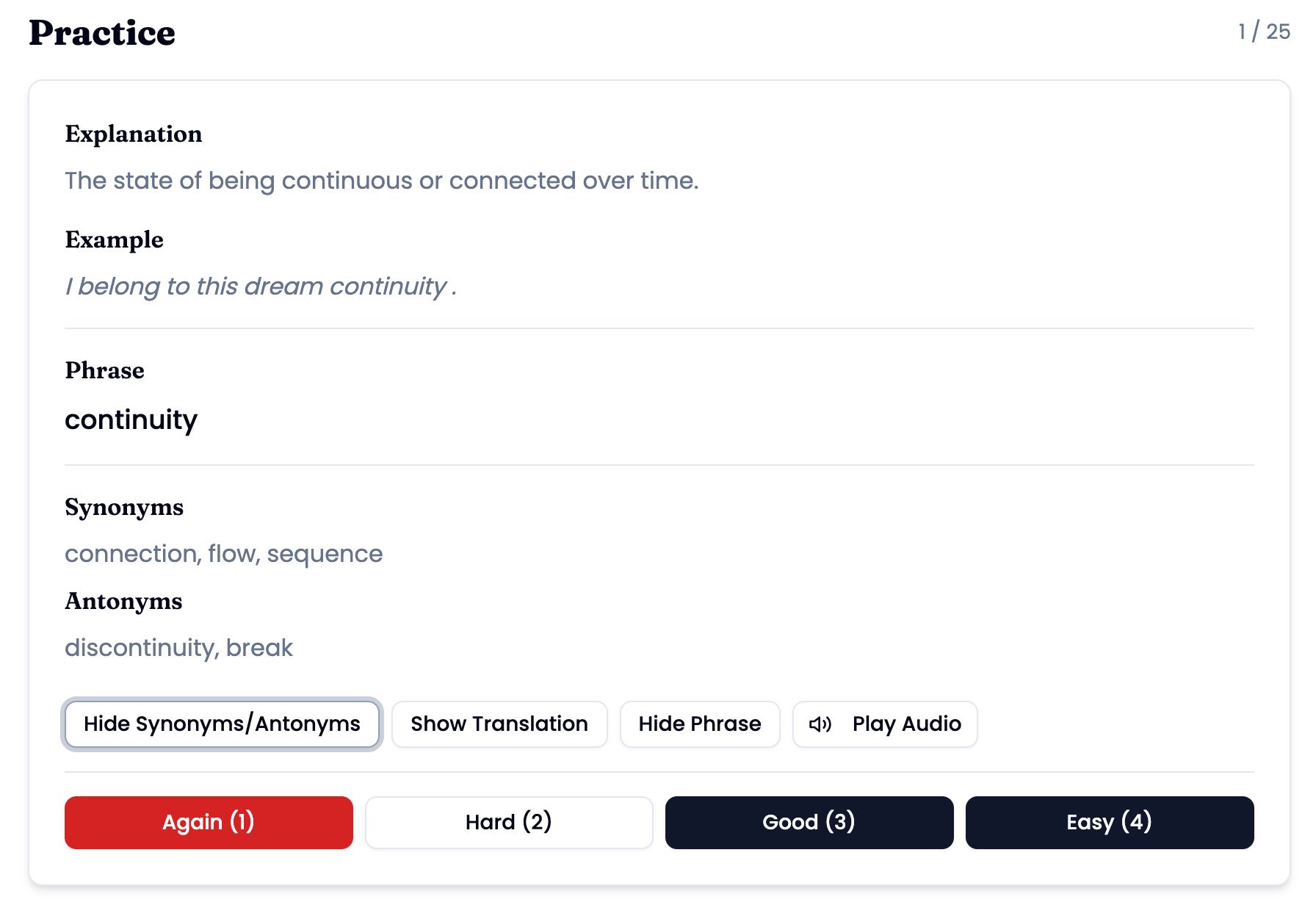Mark the card as Hard (2)

508,822
